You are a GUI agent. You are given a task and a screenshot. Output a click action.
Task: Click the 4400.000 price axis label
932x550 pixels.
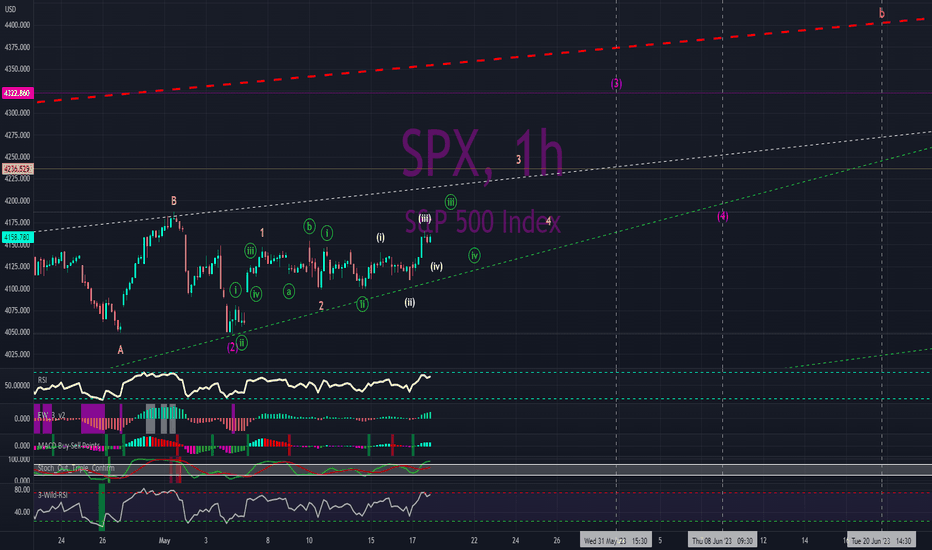point(17,25)
